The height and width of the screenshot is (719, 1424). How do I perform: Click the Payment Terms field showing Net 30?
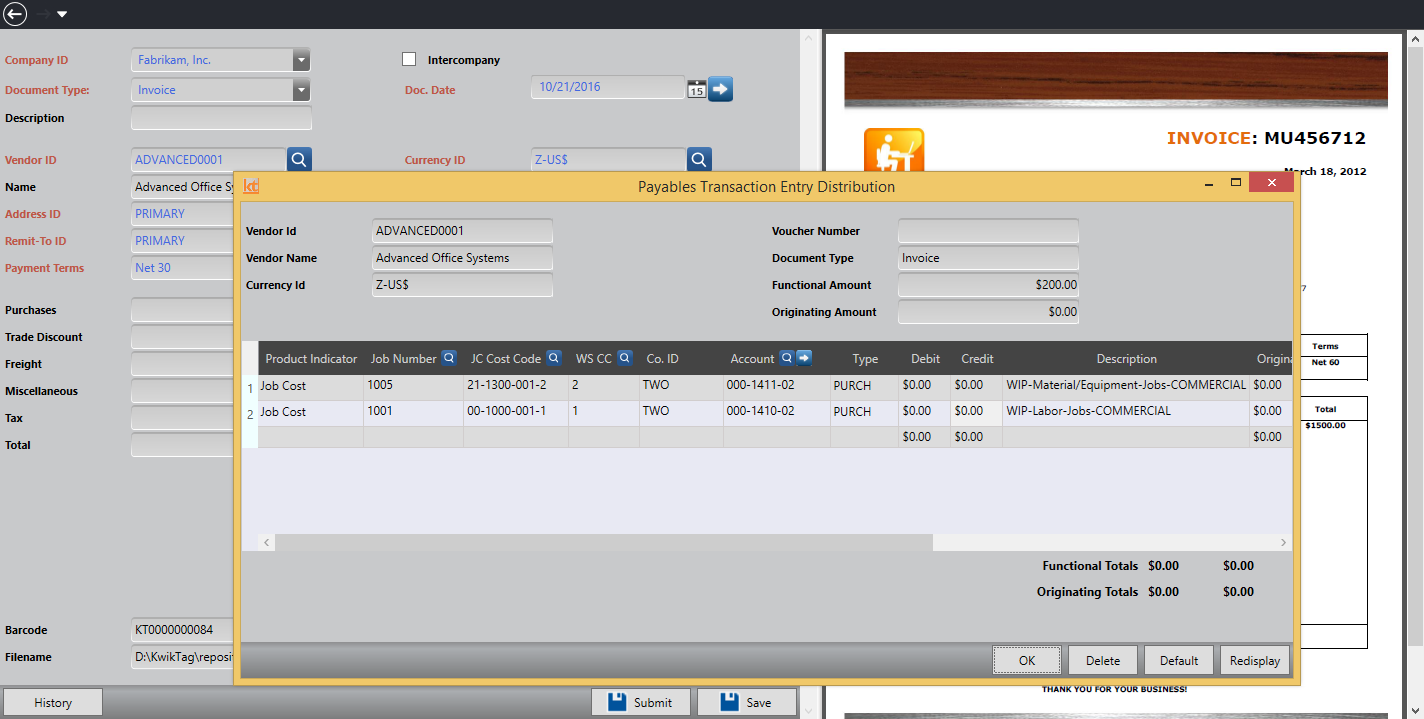pos(183,268)
